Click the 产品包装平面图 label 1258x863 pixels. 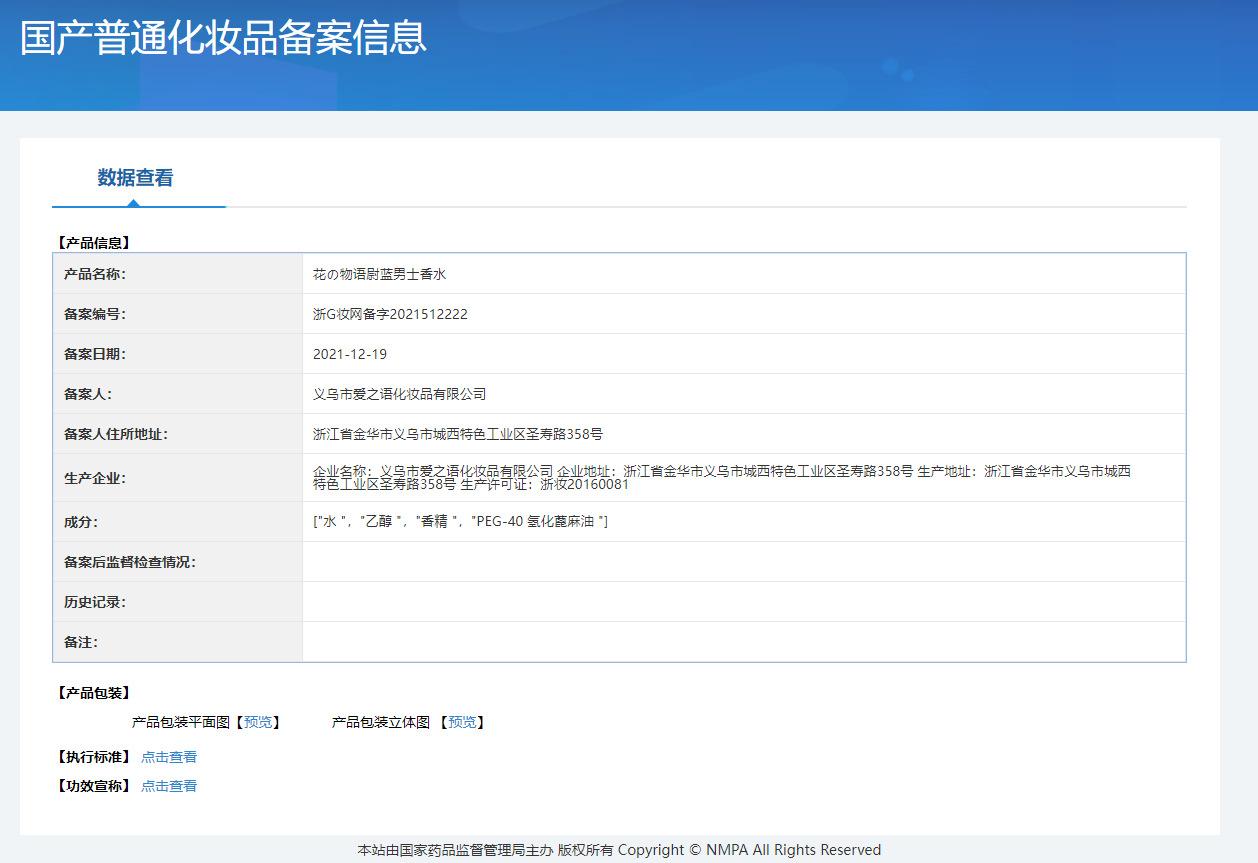point(181,722)
